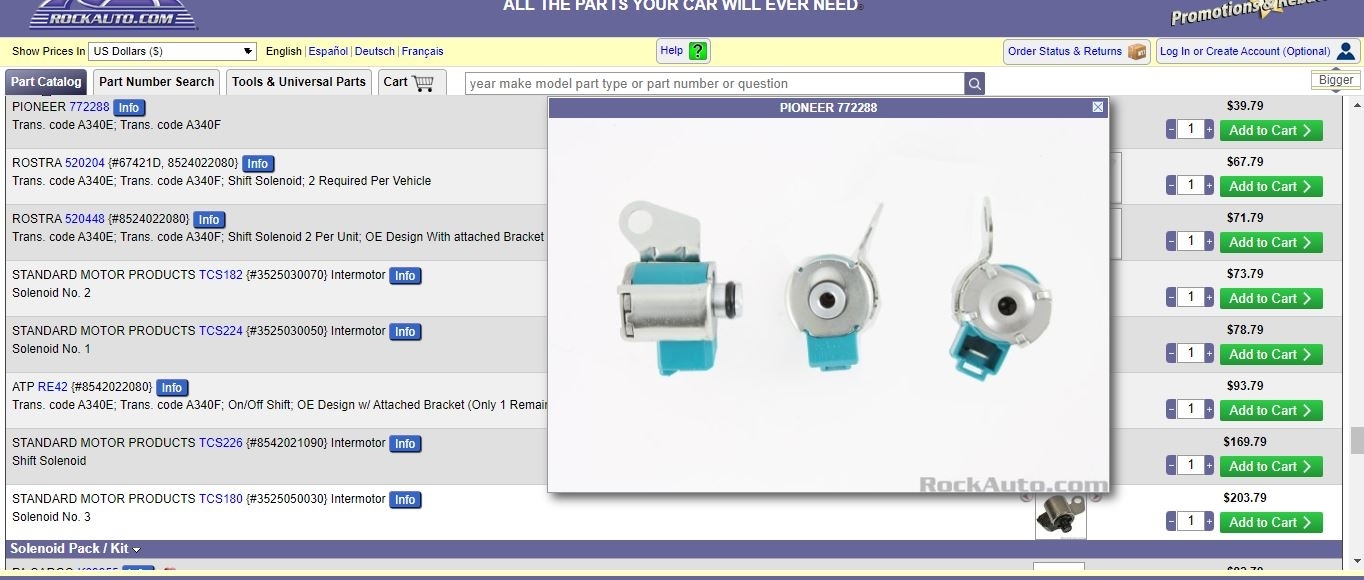This screenshot has height=580, width=1364.
Task: Click part number link 520448
Action: [85, 219]
